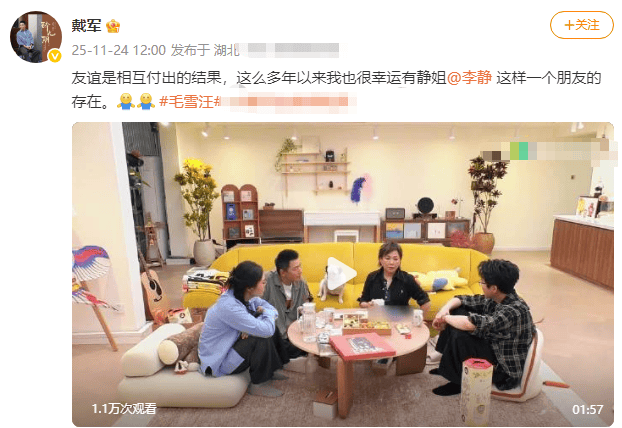
Task: Click the second hugging emoji
Action: 146,102
